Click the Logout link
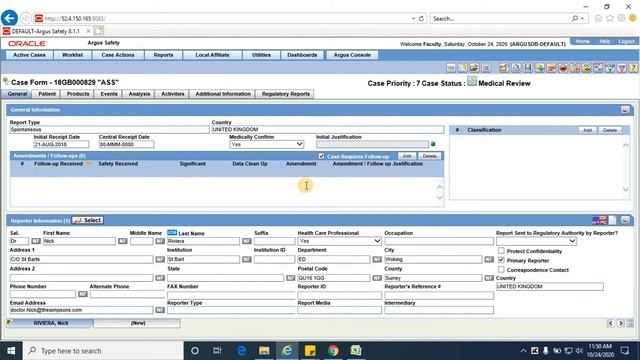The width and height of the screenshot is (640, 360). click(x=626, y=42)
